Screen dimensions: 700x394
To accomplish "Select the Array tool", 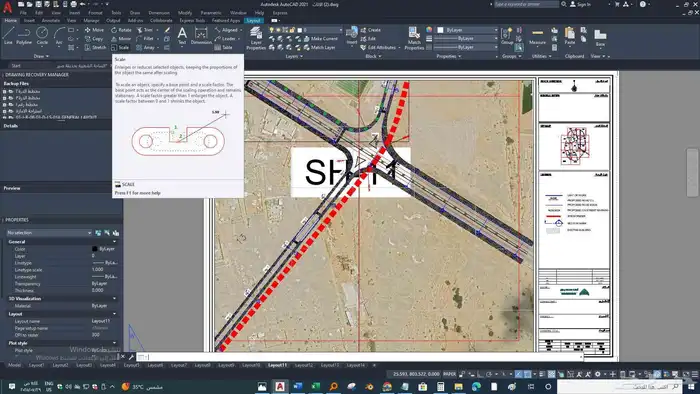I will tap(146, 47).
